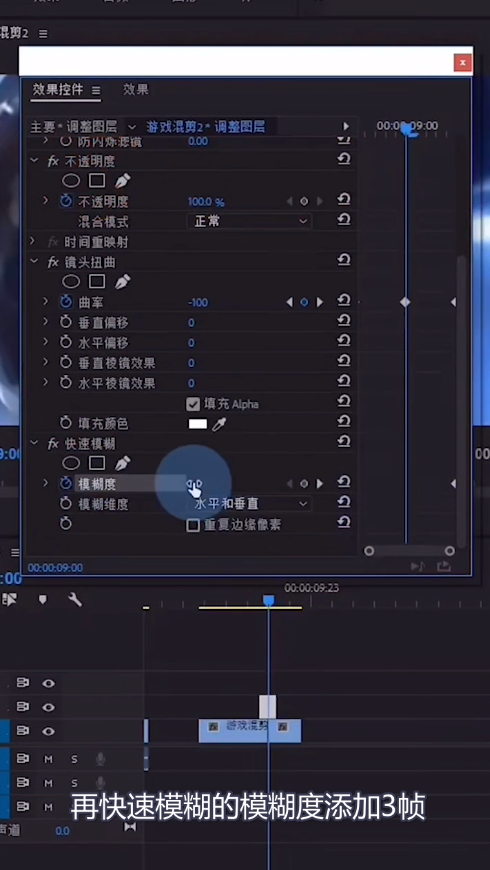Open the 填充颜色 white color swatch
Viewport: 490px width, 870px height.
tap(198, 424)
